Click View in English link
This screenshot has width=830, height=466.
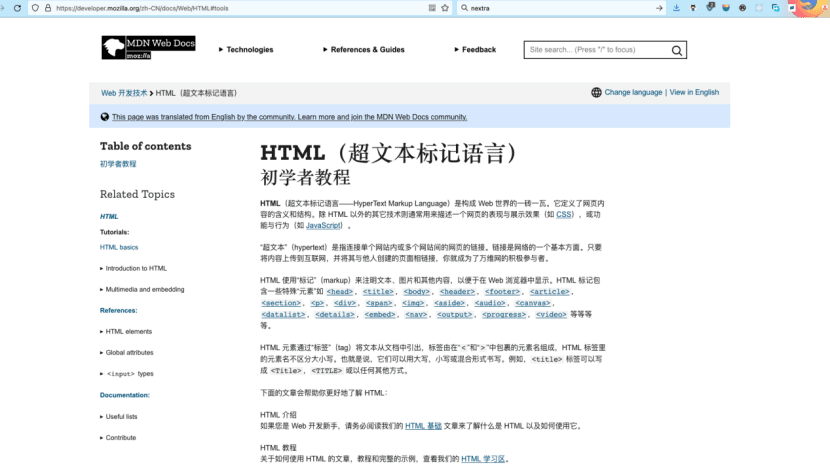coord(694,92)
